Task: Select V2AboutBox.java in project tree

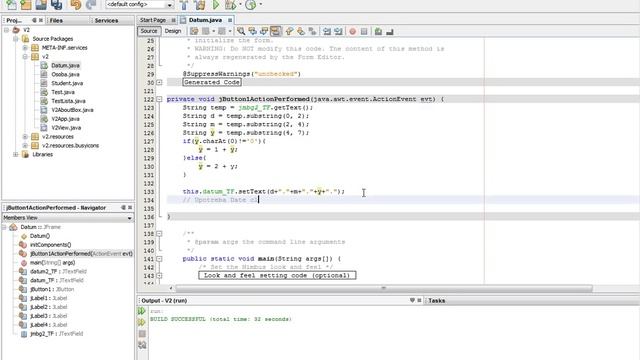Action: [72, 110]
